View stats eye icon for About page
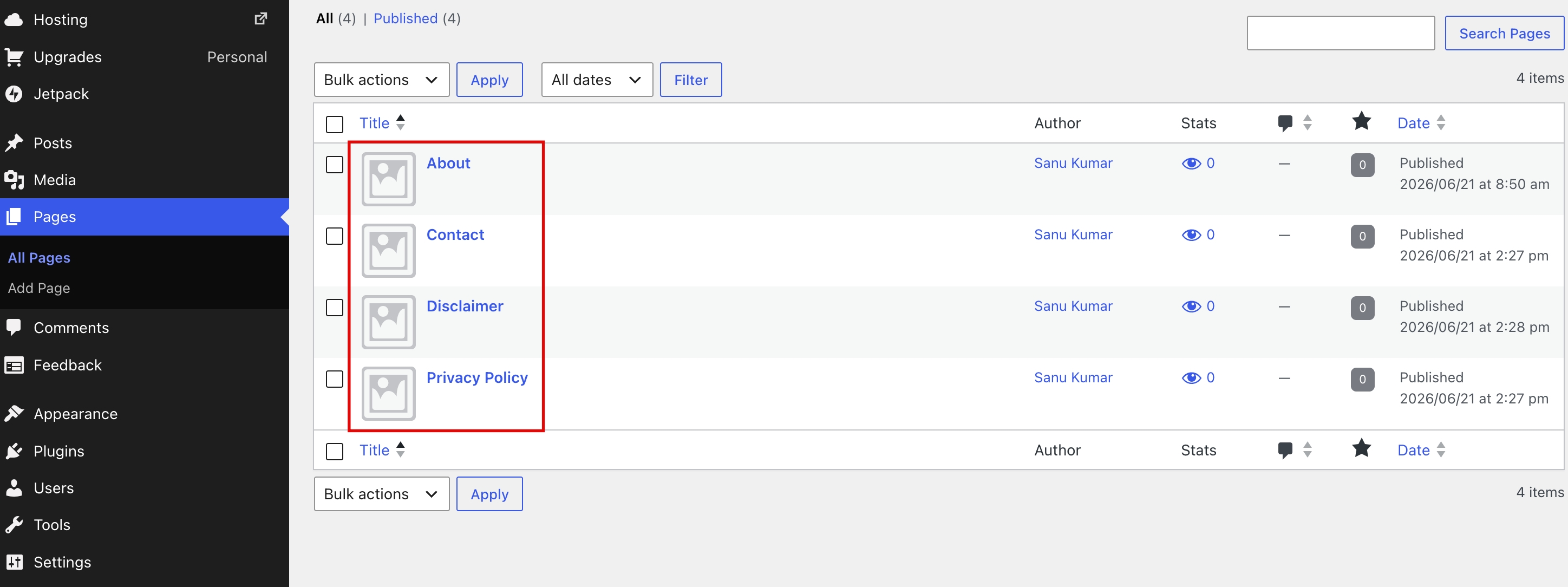1568x587 pixels. tap(1191, 163)
